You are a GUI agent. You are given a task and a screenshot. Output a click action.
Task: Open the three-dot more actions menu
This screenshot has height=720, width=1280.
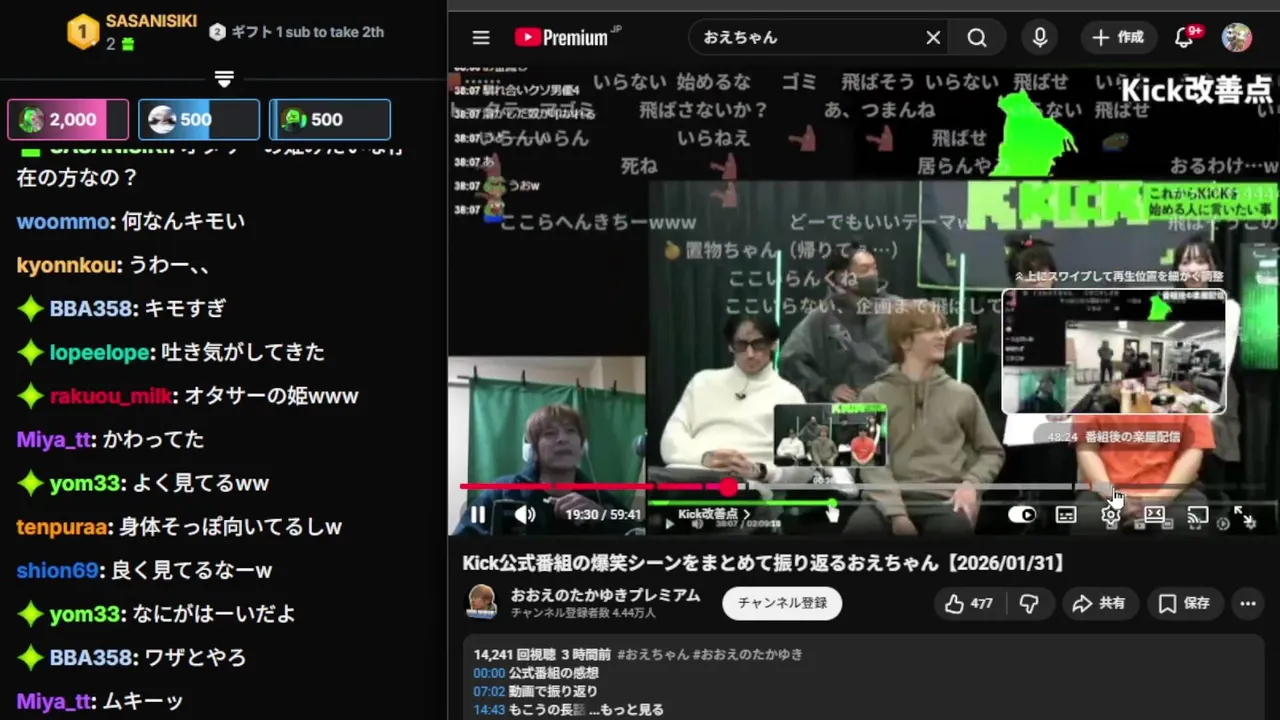(x=1247, y=603)
